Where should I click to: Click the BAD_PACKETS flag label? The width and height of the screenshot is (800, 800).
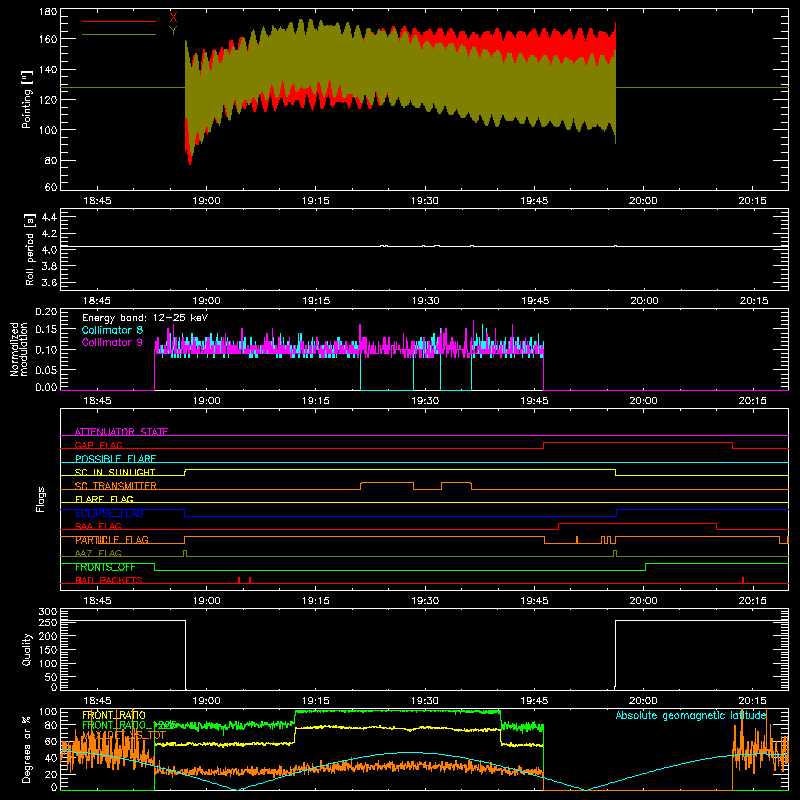tap(109, 580)
